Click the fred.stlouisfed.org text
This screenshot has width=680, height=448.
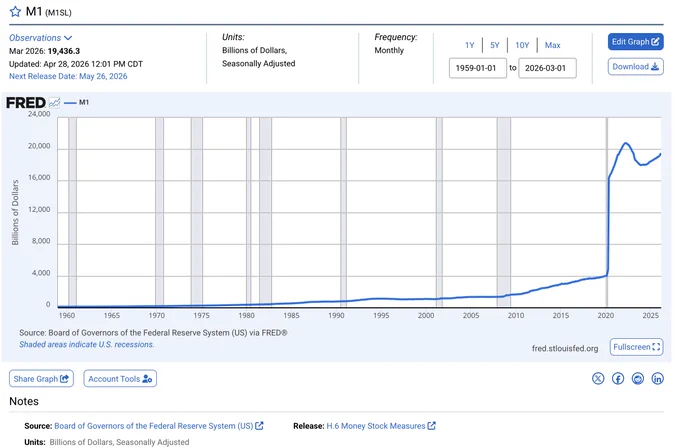pos(565,348)
